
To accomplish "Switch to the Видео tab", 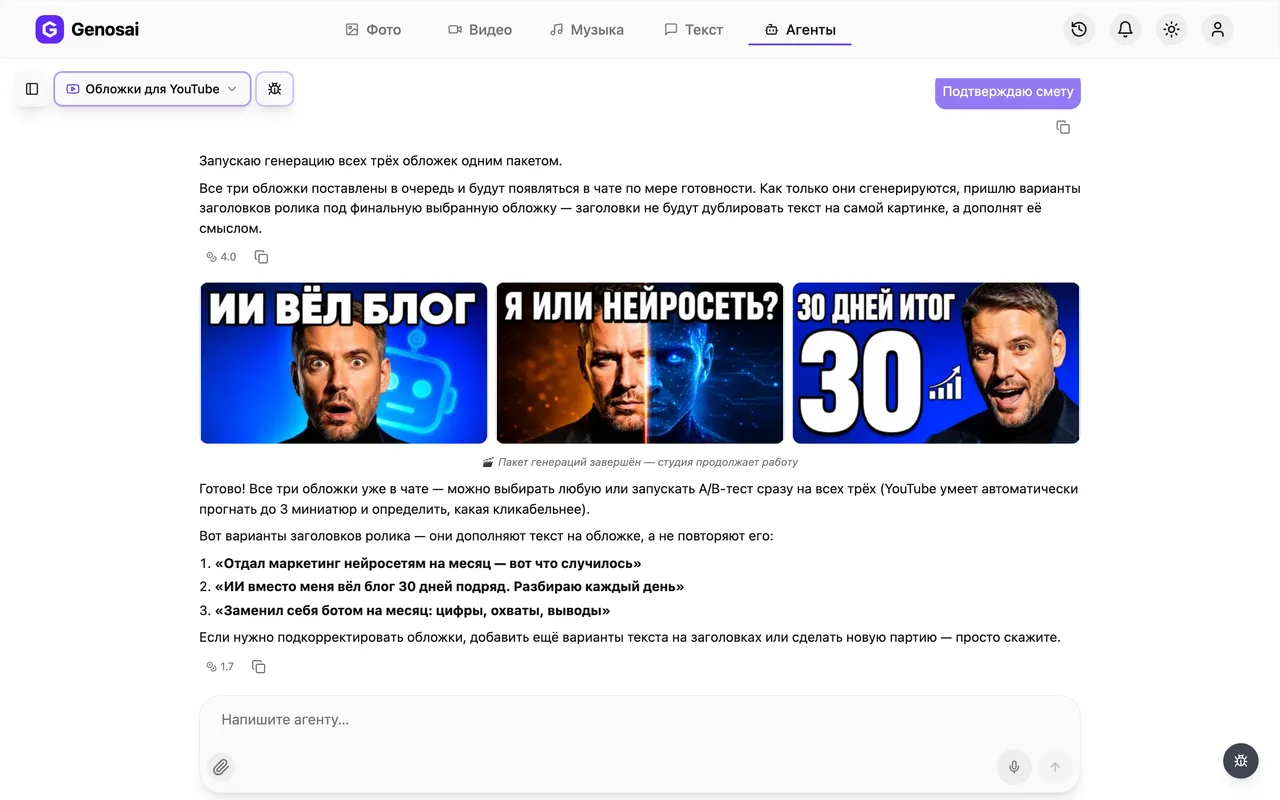I will pyautogui.click(x=480, y=30).
